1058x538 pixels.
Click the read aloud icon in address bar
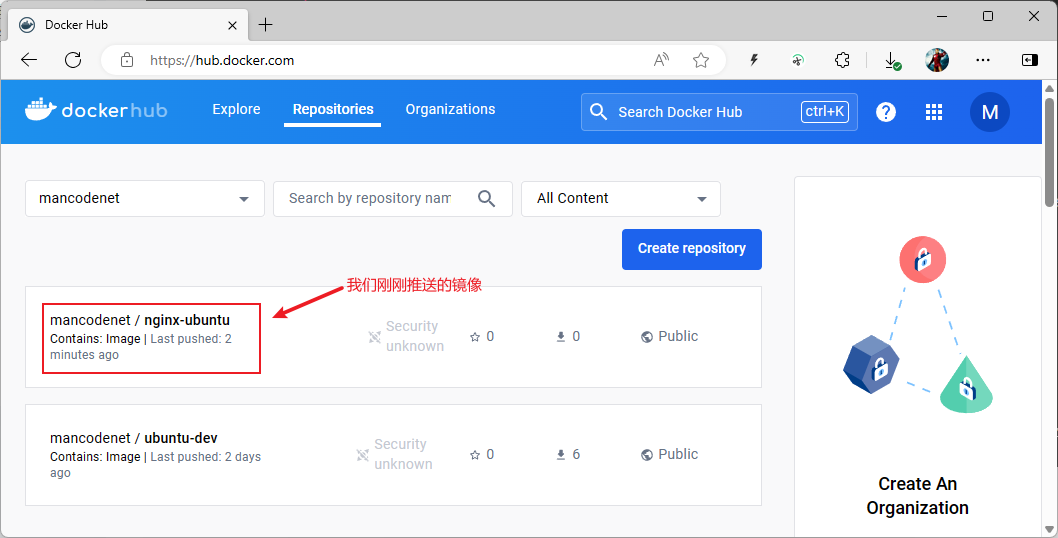pyautogui.click(x=661, y=60)
